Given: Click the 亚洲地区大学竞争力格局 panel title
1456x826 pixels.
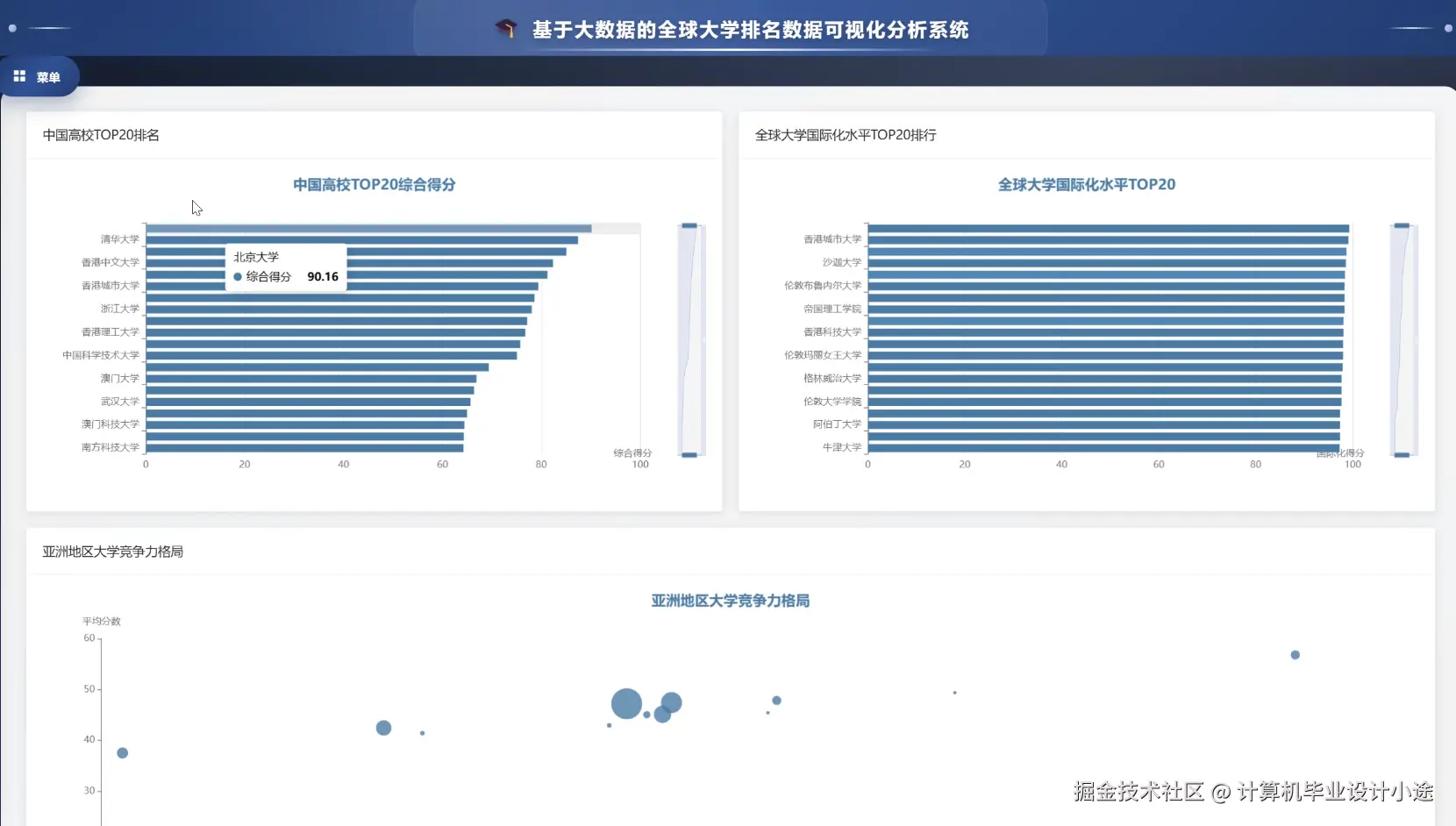Looking at the screenshot, I should pos(112,552).
